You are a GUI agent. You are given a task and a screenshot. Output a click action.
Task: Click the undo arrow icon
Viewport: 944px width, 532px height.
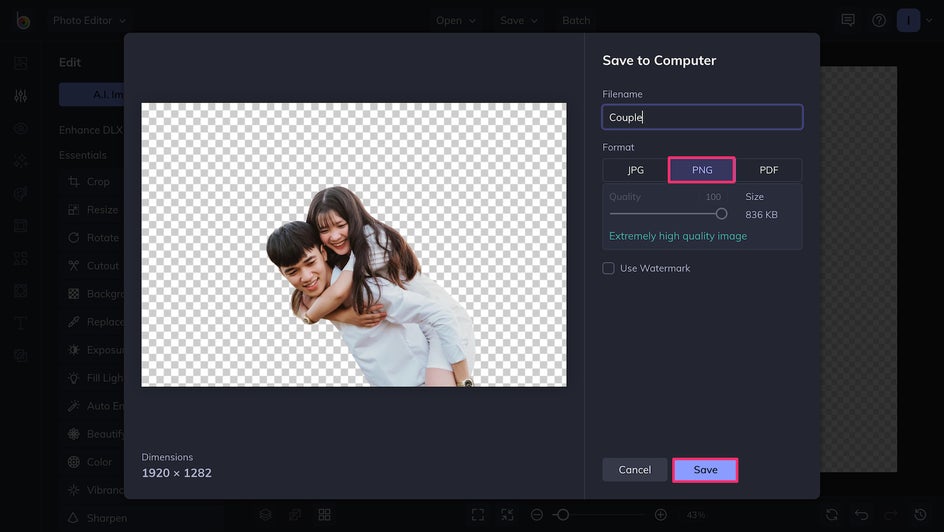(862, 515)
